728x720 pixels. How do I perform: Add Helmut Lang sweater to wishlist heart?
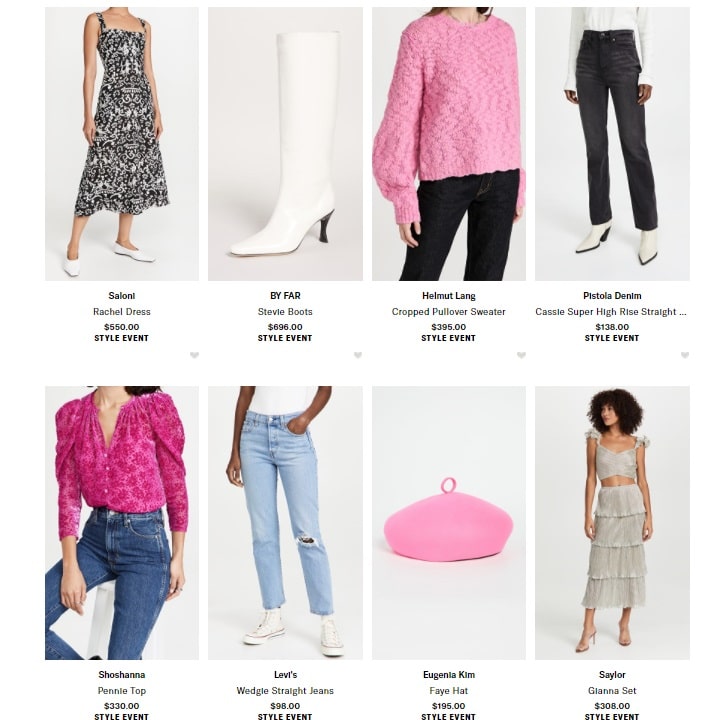[x=521, y=355]
